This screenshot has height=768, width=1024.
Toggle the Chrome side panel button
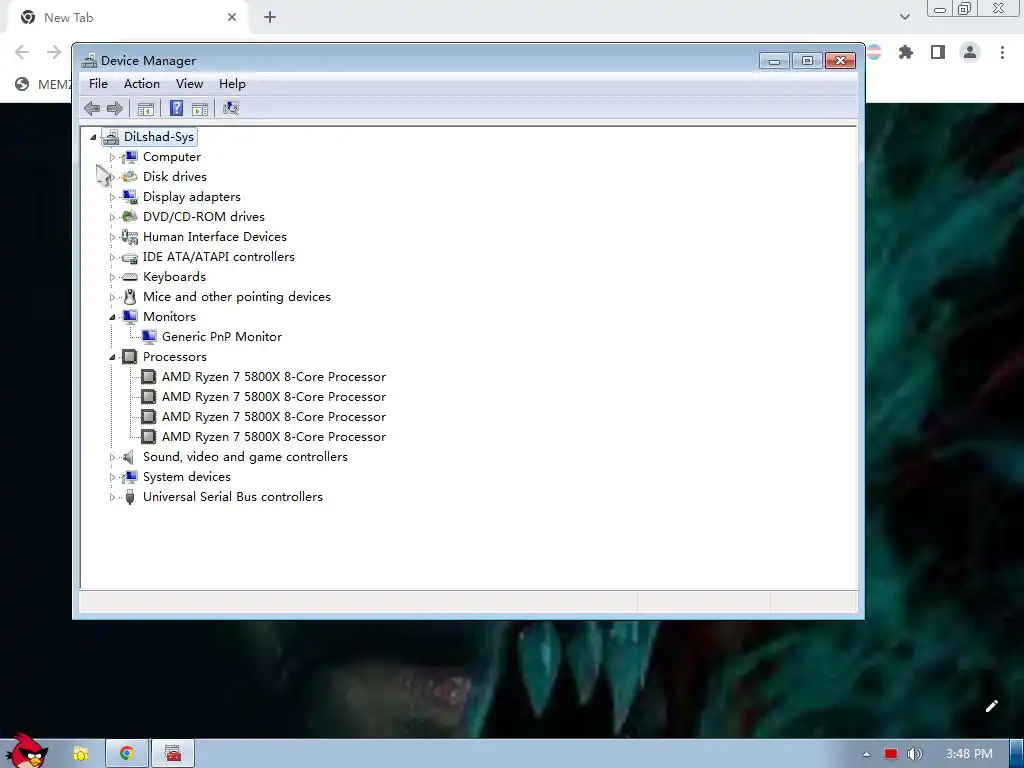(938, 52)
